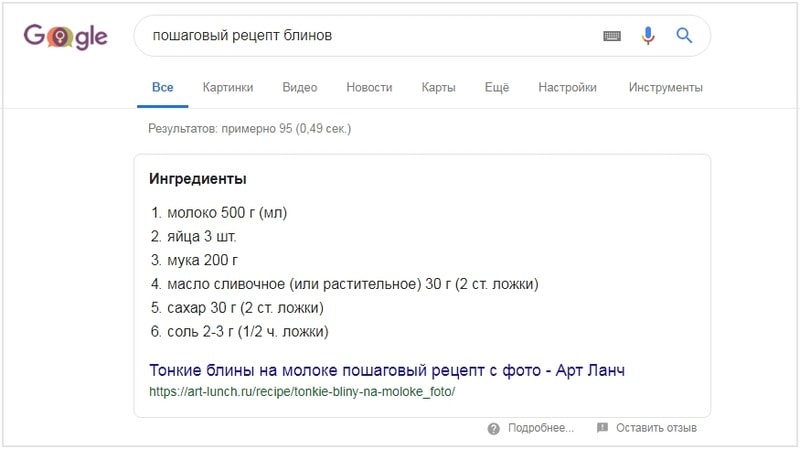Click the feedback flag icon
This screenshot has width=800, height=449.
pos(602,428)
